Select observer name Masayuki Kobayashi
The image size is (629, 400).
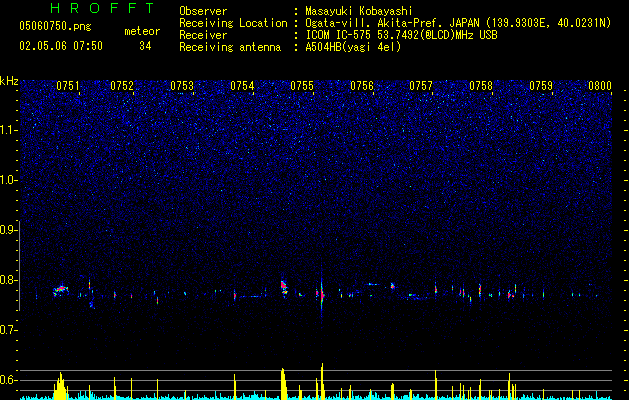tap(359, 11)
